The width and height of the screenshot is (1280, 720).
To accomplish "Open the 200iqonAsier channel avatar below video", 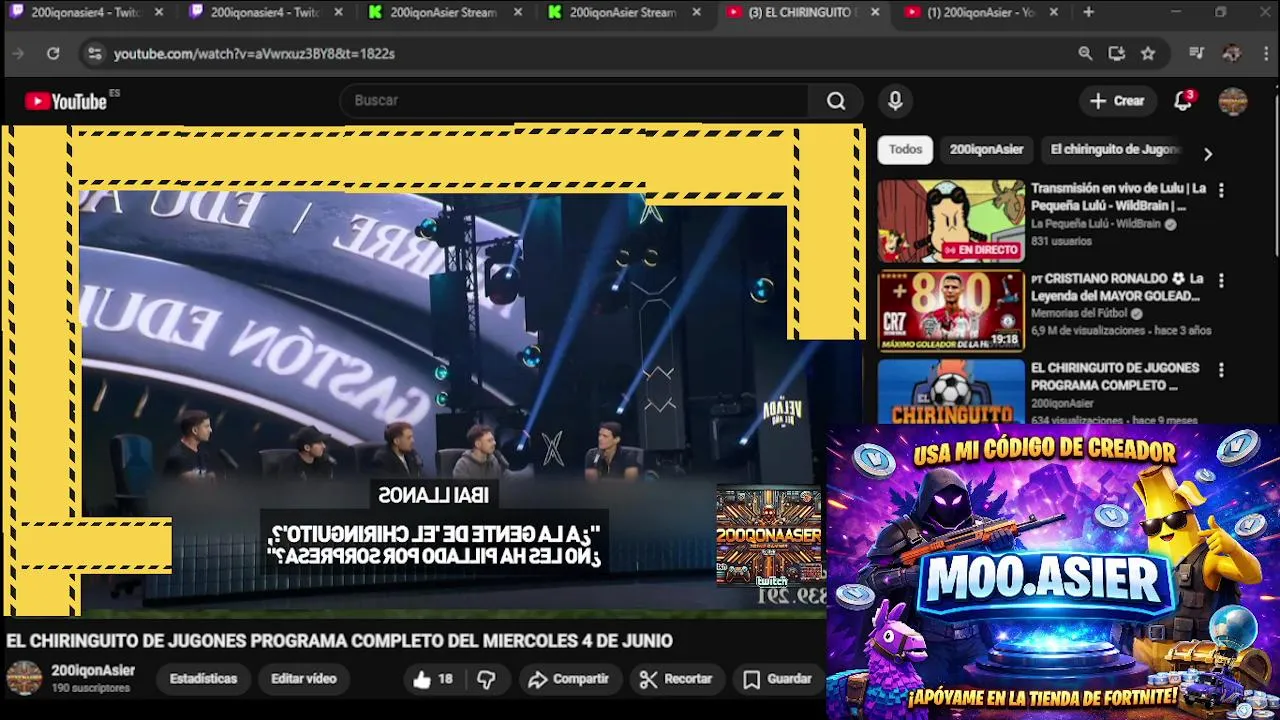I will 24,678.
